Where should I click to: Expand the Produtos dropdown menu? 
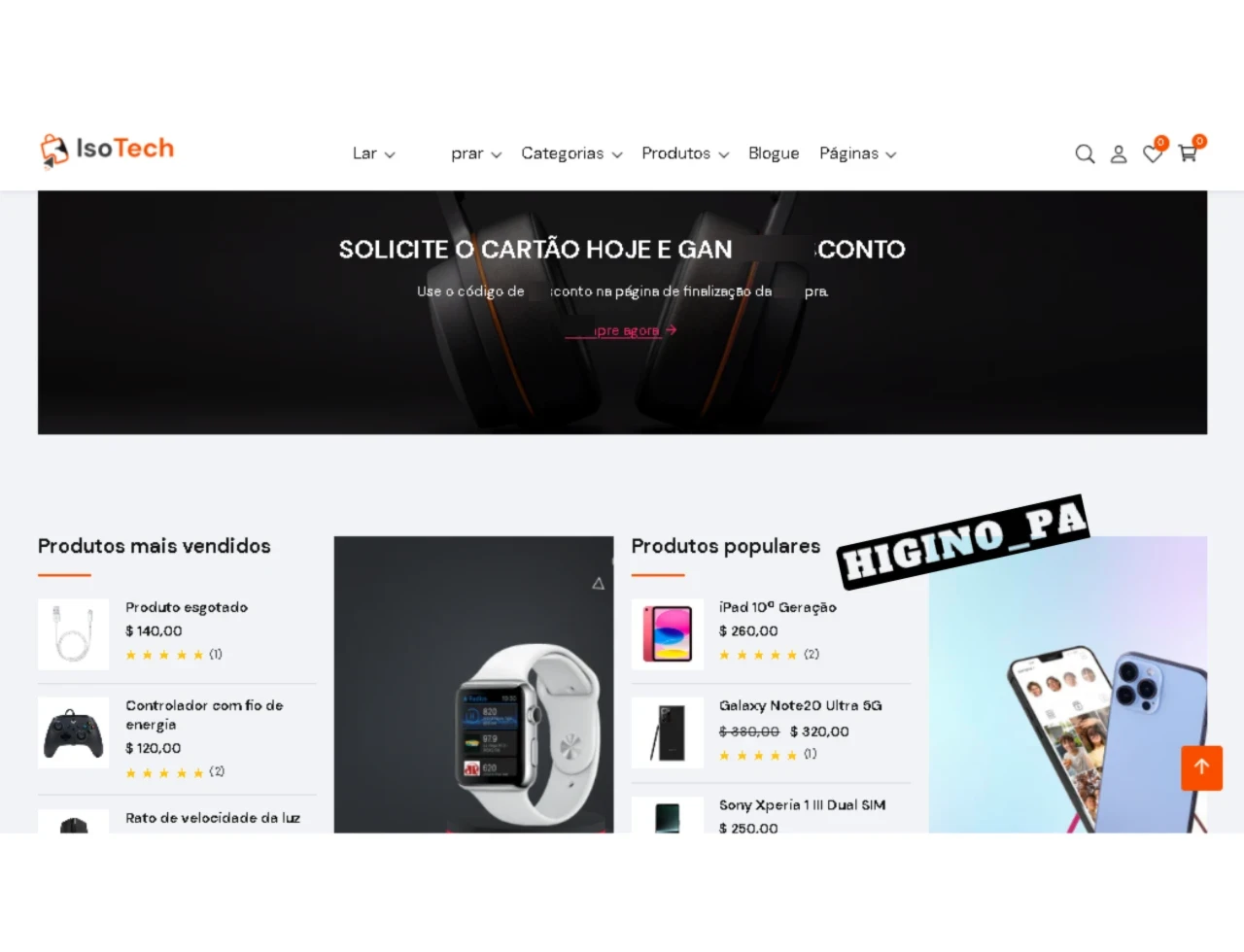point(685,153)
